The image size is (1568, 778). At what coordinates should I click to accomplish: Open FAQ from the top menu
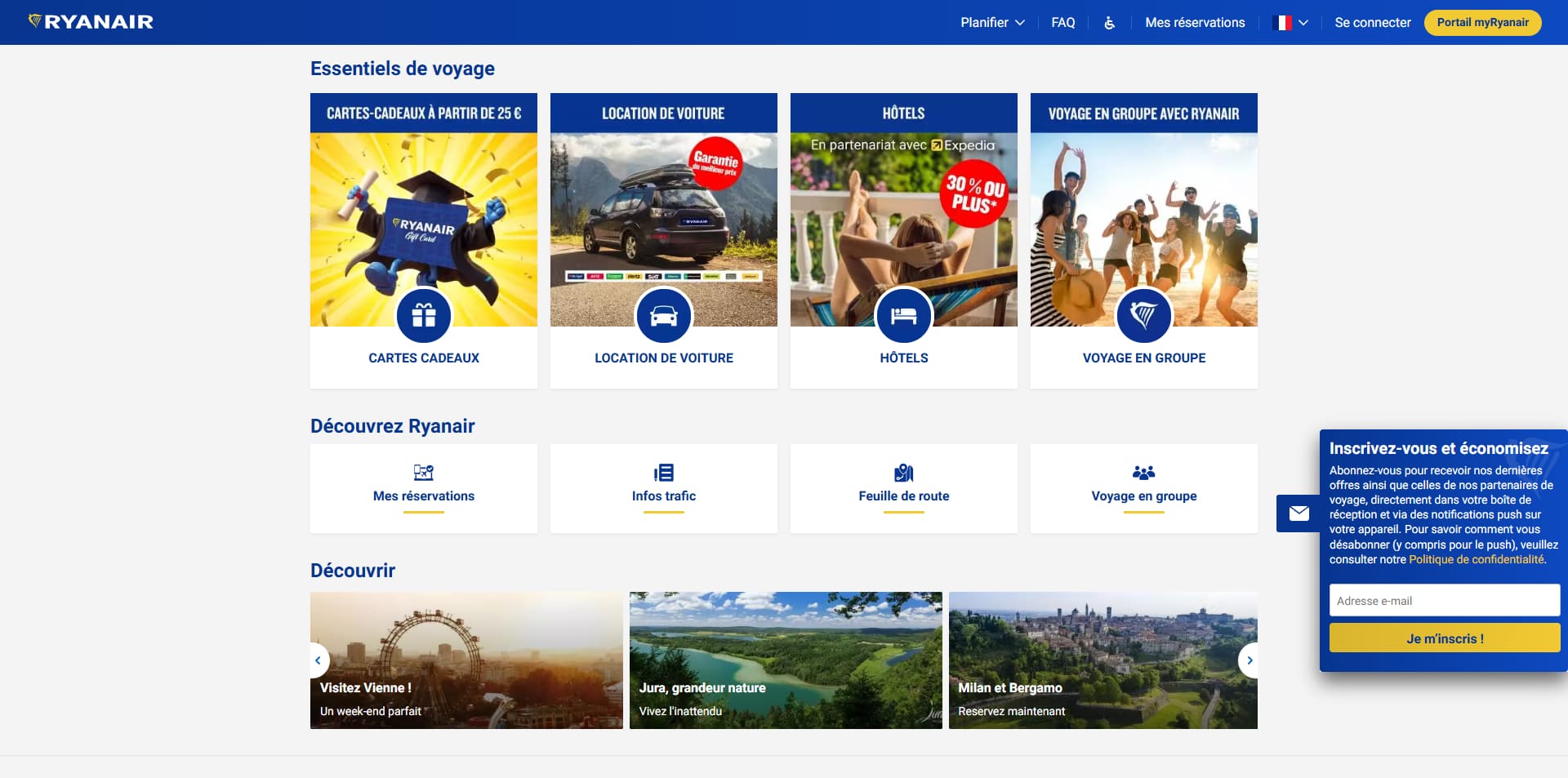click(1063, 23)
